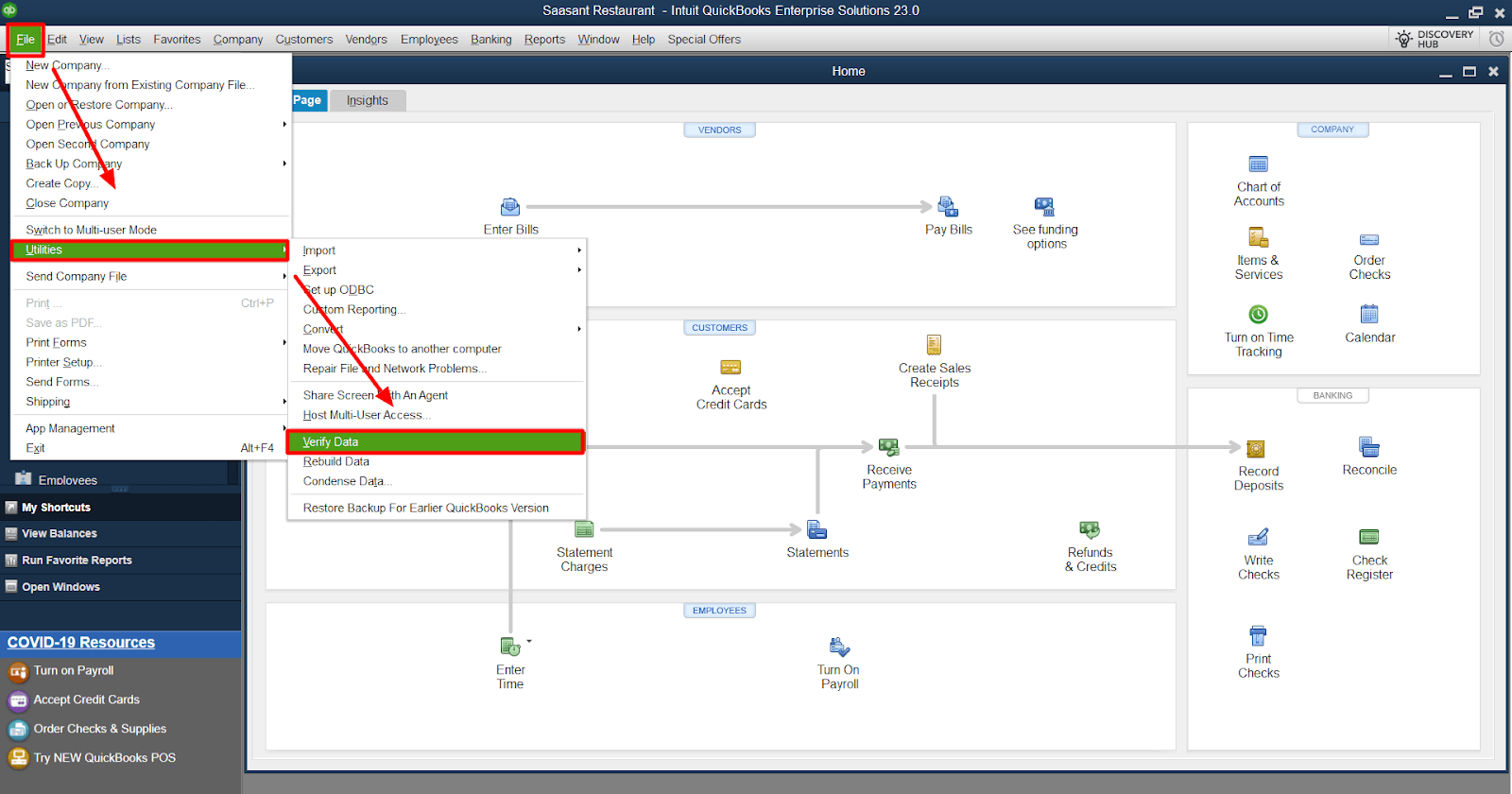Screen dimensions: 1512x794
Task: Expand the Convert submenu
Action: pos(579,329)
